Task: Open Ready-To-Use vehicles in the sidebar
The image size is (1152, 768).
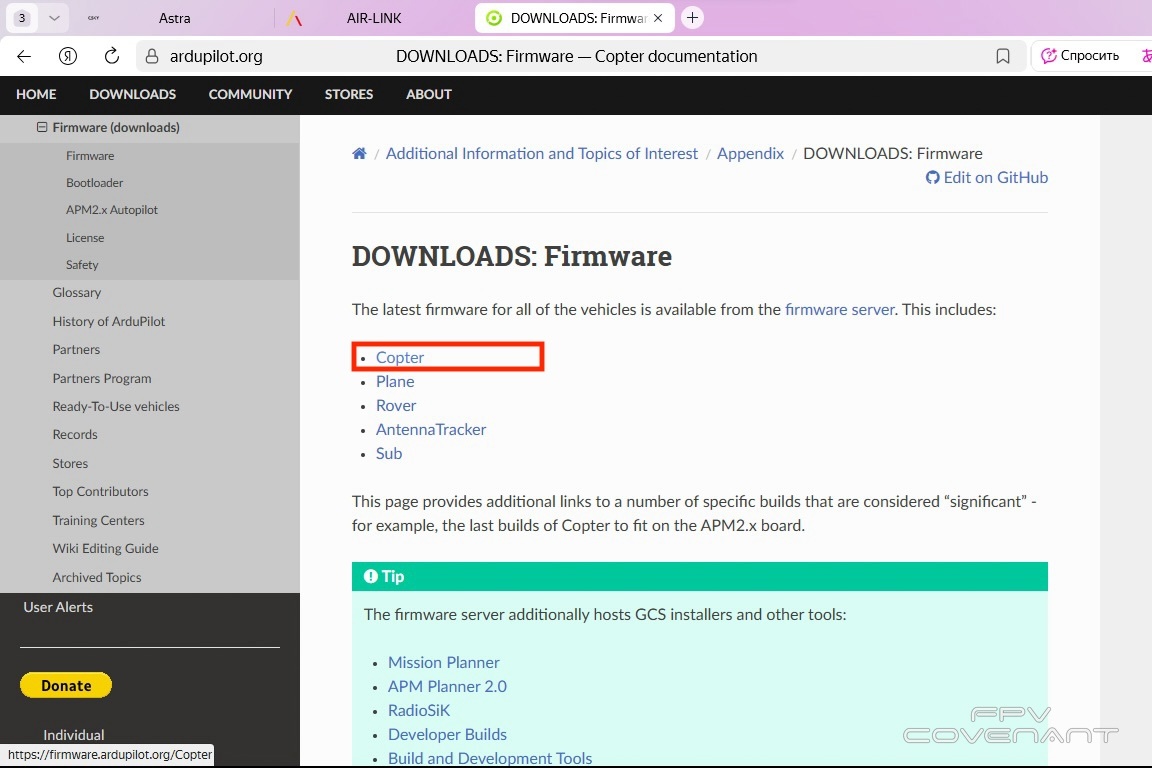Action: tap(115, 406)
